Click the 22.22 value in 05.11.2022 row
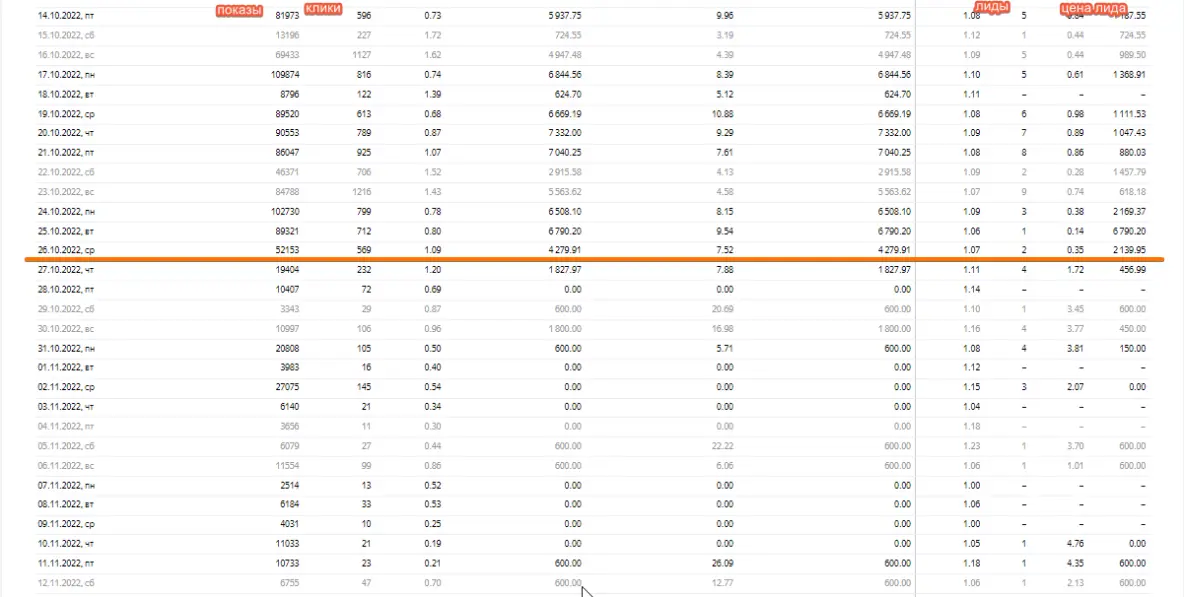 pyautogui.click(x=721, y=446)
